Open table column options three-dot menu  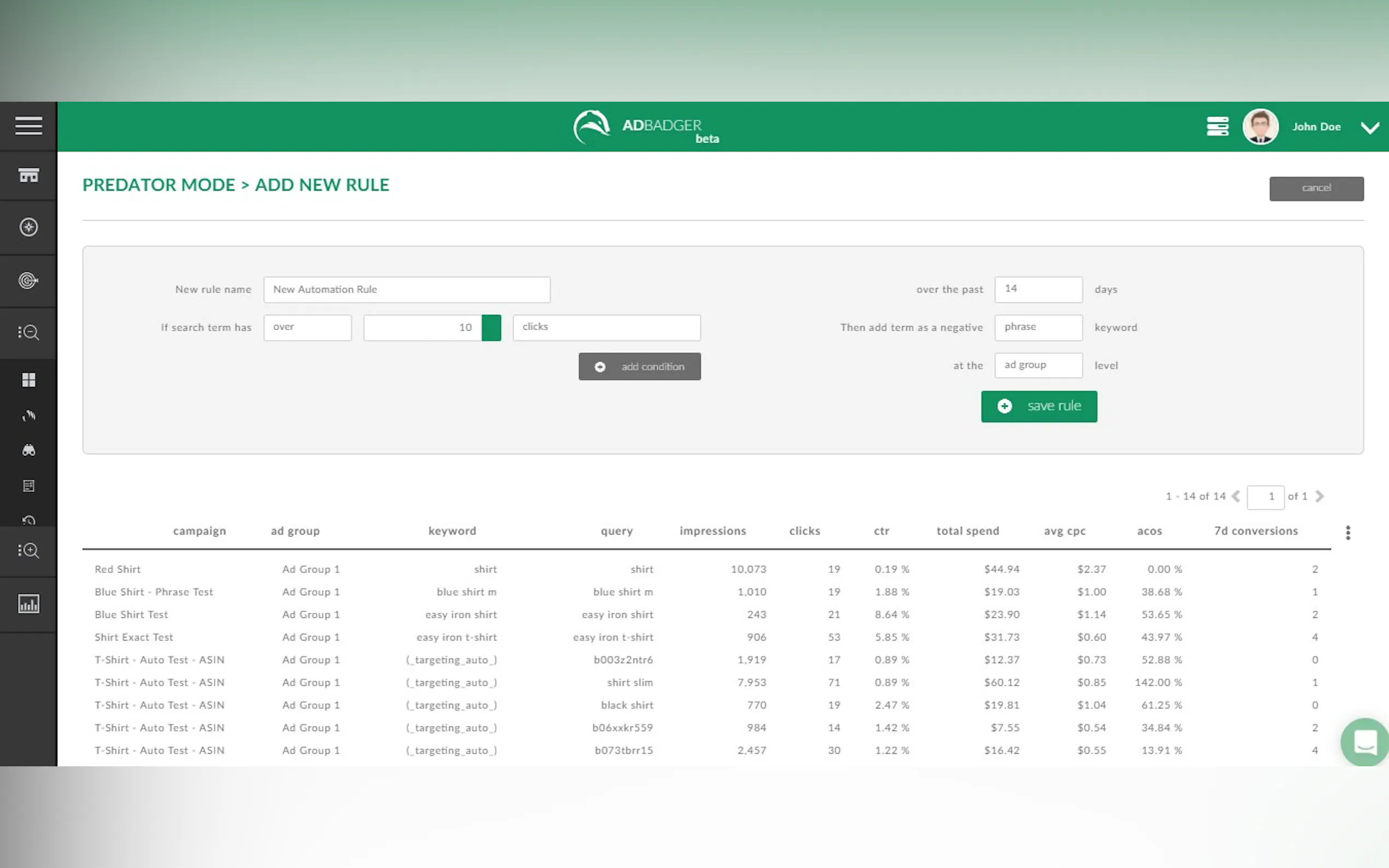click(1347, 532)
